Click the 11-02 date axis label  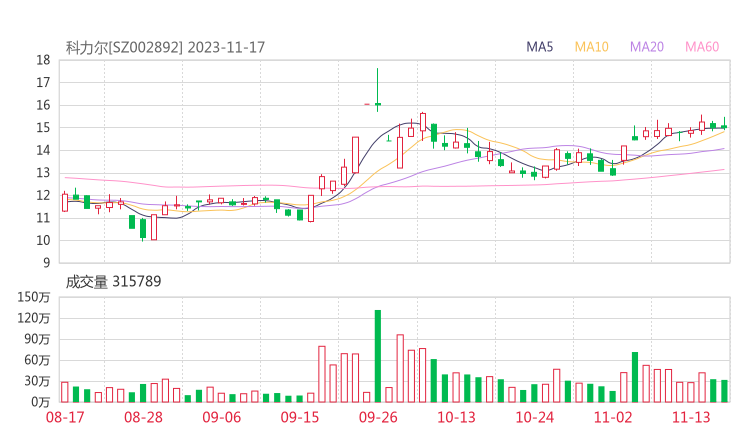pyautogui.click(x=613, y=417)
